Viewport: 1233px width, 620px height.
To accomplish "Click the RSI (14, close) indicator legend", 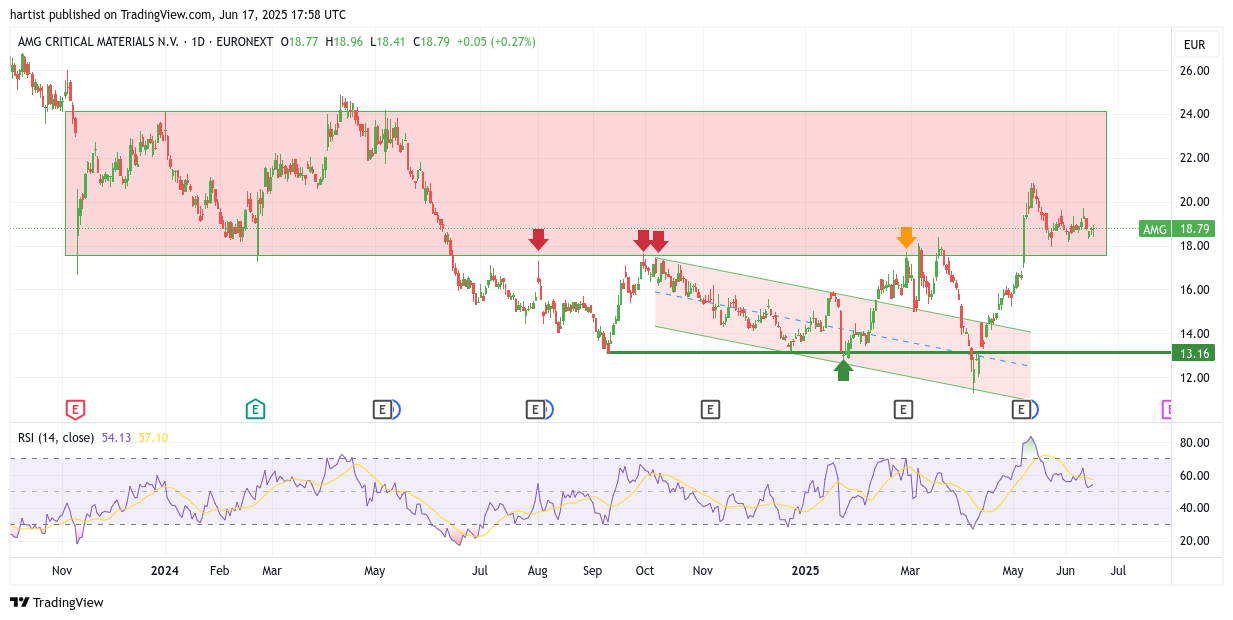I will click(56, 438).
